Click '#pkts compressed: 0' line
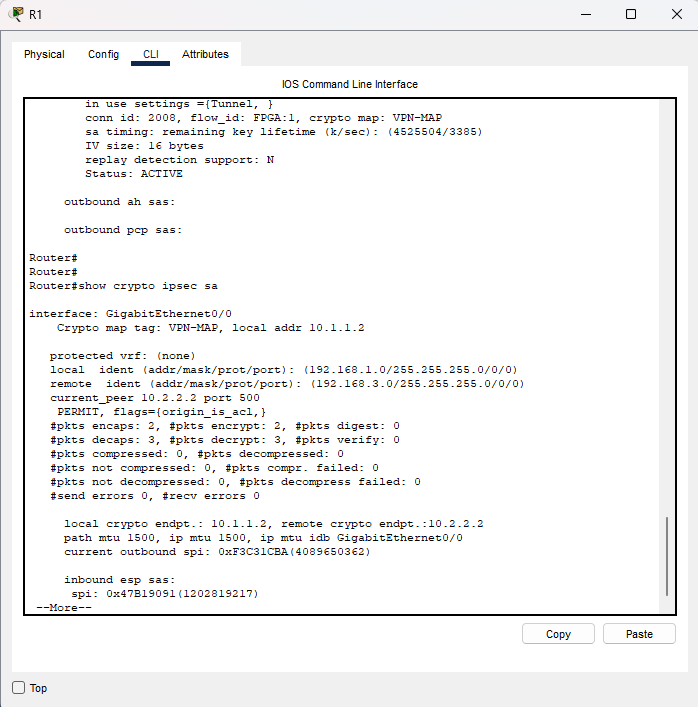Image resolution: width=698 pixels, height=707 pixels. pyautogui.click(x=197, y=454)
